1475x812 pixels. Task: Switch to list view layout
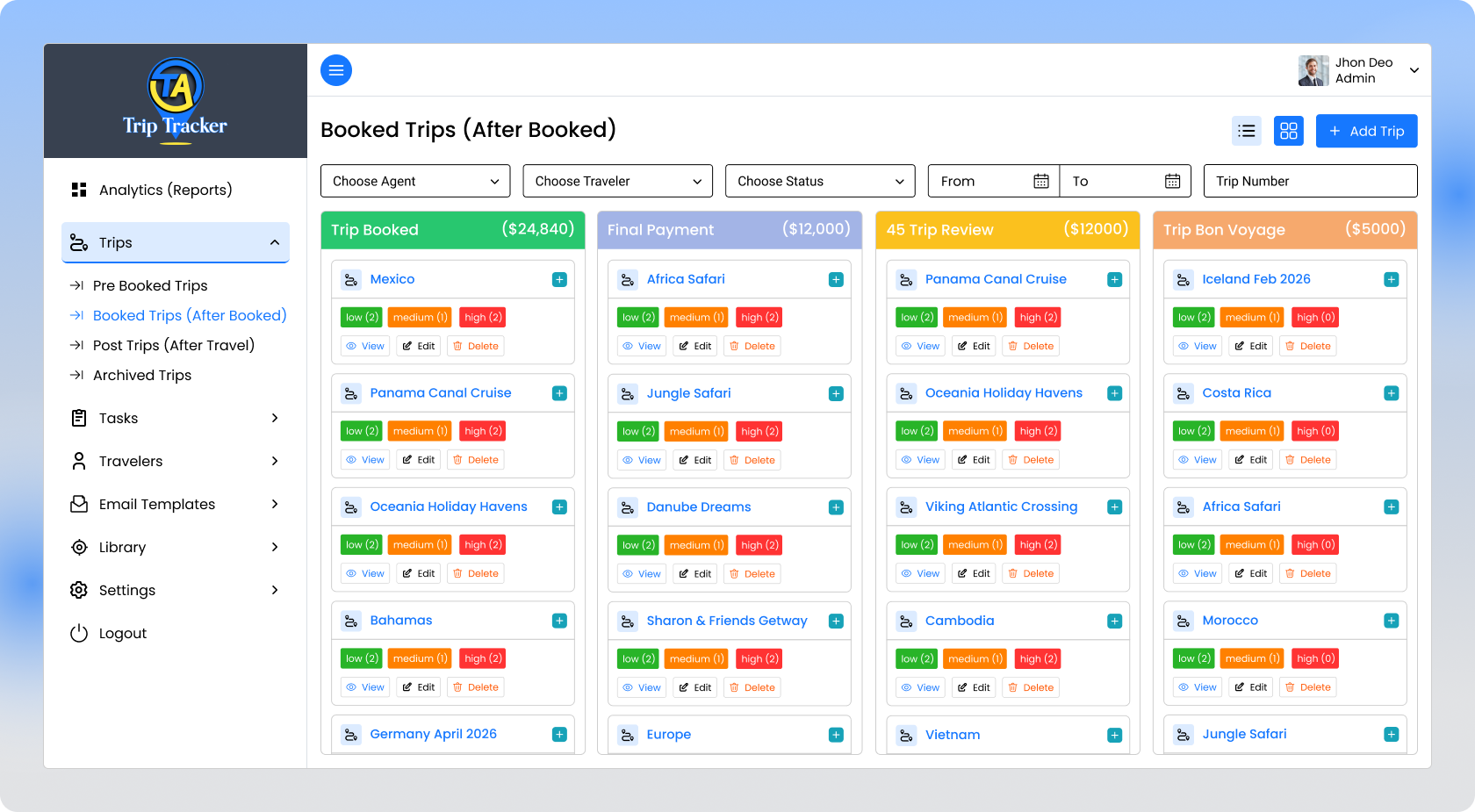(x=1246, y=131)
